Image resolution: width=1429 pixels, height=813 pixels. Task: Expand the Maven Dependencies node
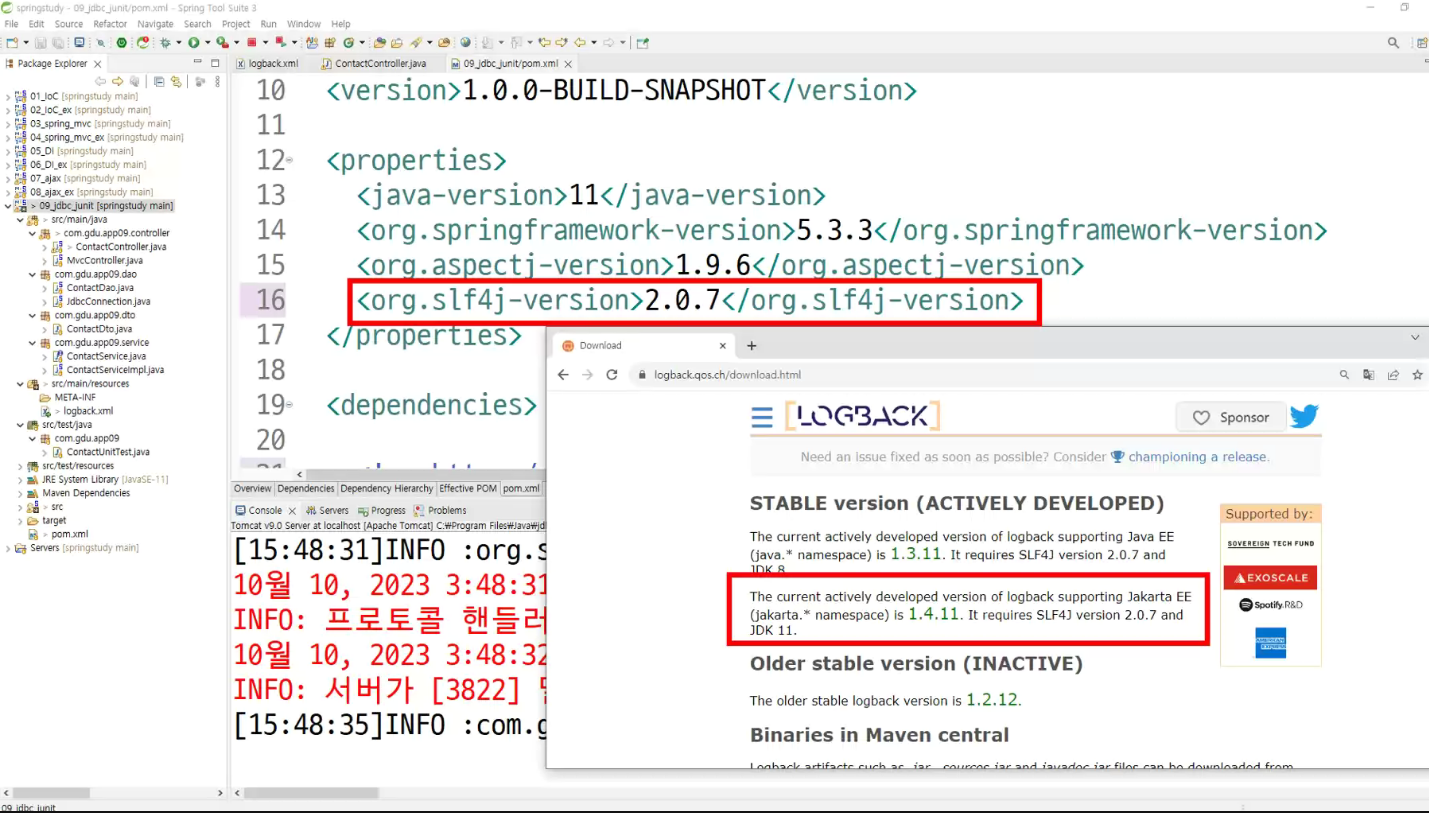20,493
